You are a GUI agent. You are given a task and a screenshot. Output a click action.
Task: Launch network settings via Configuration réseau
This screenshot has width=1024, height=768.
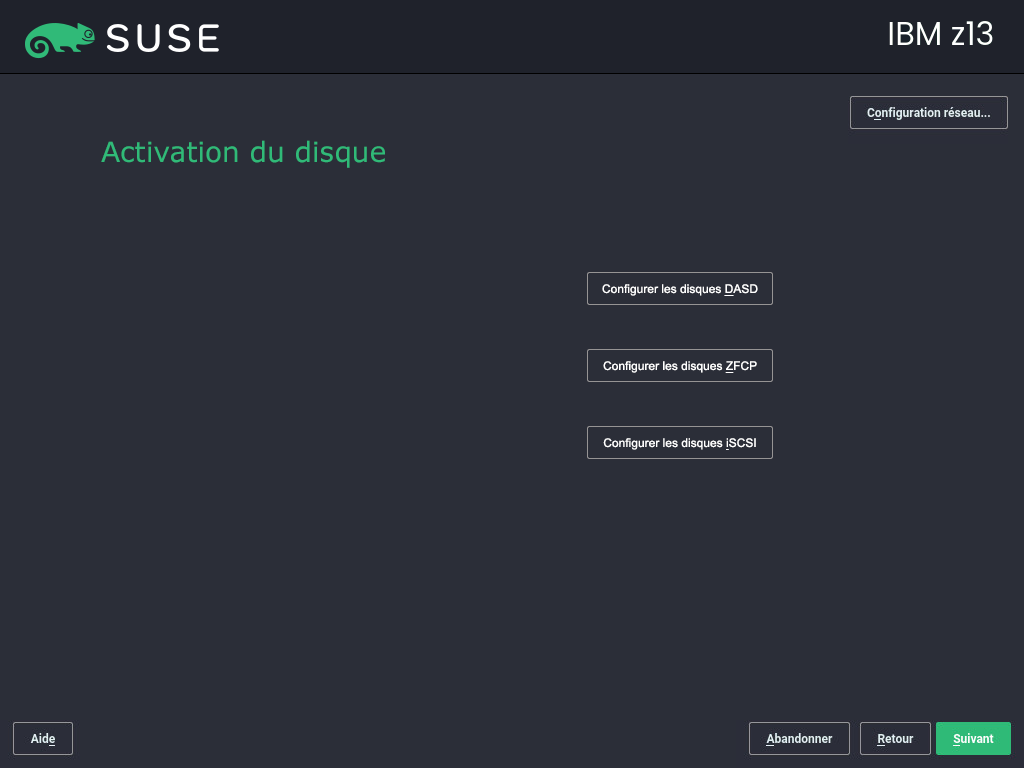coord(928,112)
